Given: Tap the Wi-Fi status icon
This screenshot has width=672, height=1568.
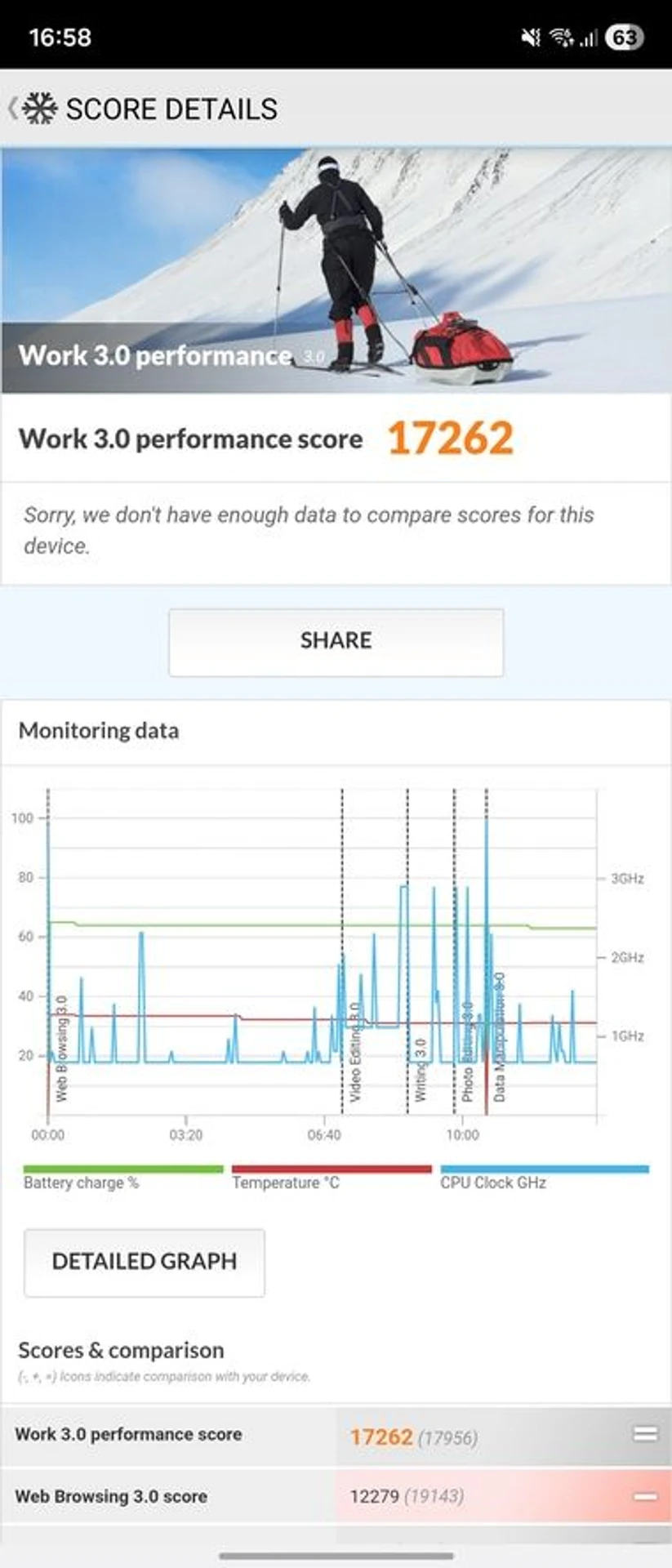Looking at the screenshot, I should (561, 38).
